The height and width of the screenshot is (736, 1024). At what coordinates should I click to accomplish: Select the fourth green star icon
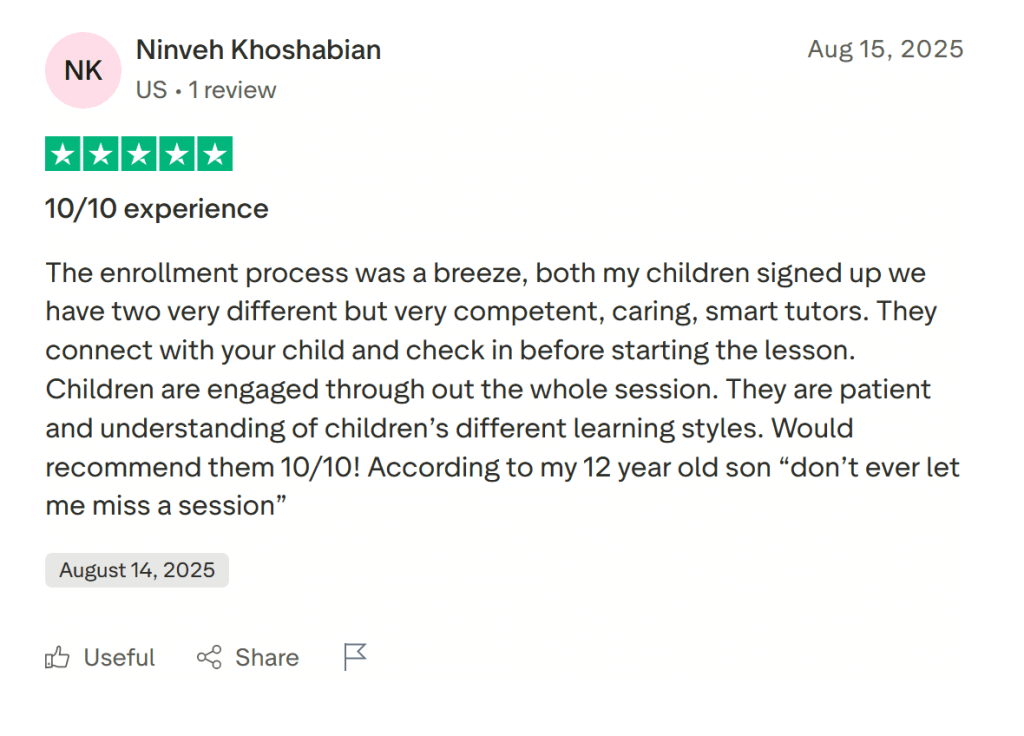[x=177, y=153]
